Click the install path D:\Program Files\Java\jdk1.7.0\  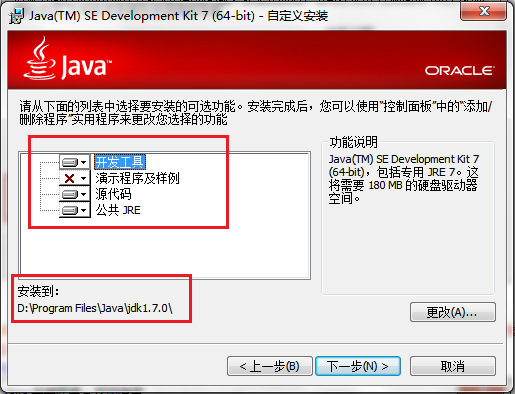[95, 308]
